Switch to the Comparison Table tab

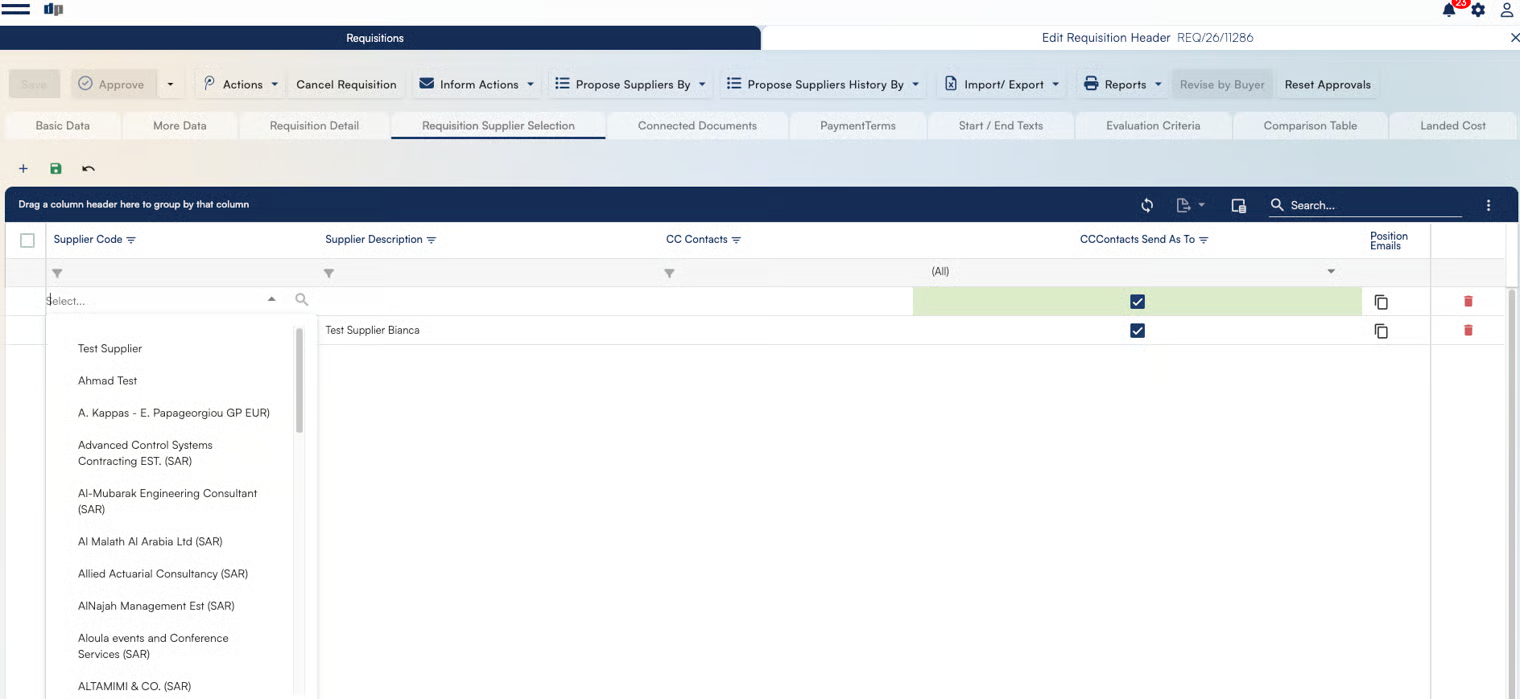[1309, 126]
